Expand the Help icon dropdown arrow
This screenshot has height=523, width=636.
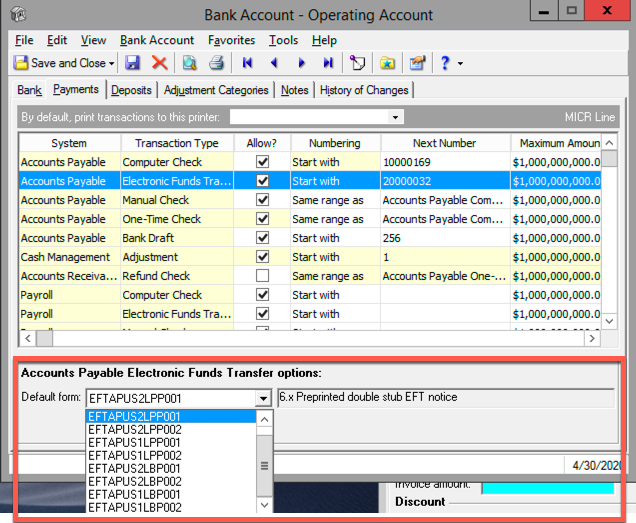click(x=460, y=64)
